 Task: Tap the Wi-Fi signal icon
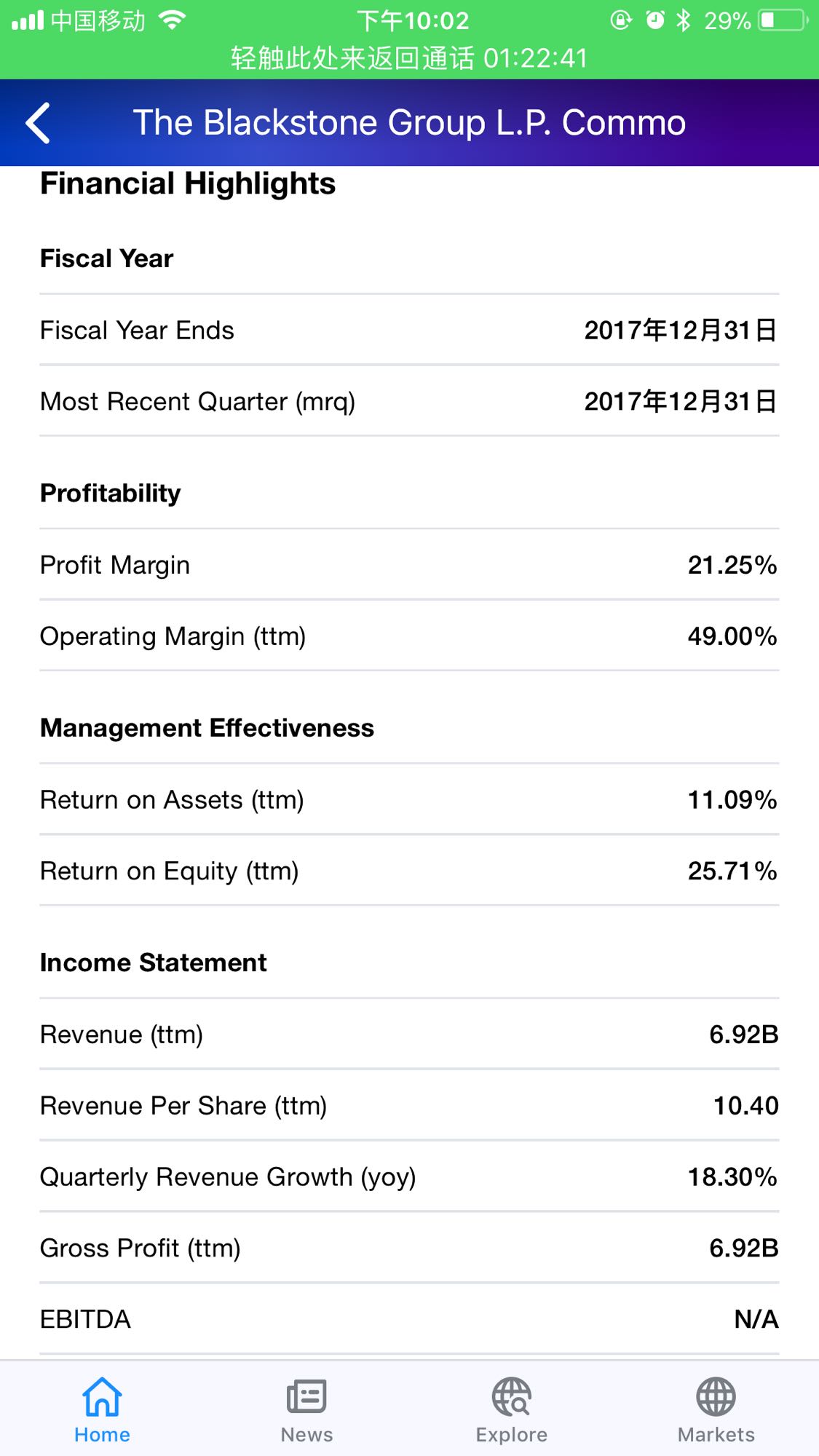click(x=172, y=20)
